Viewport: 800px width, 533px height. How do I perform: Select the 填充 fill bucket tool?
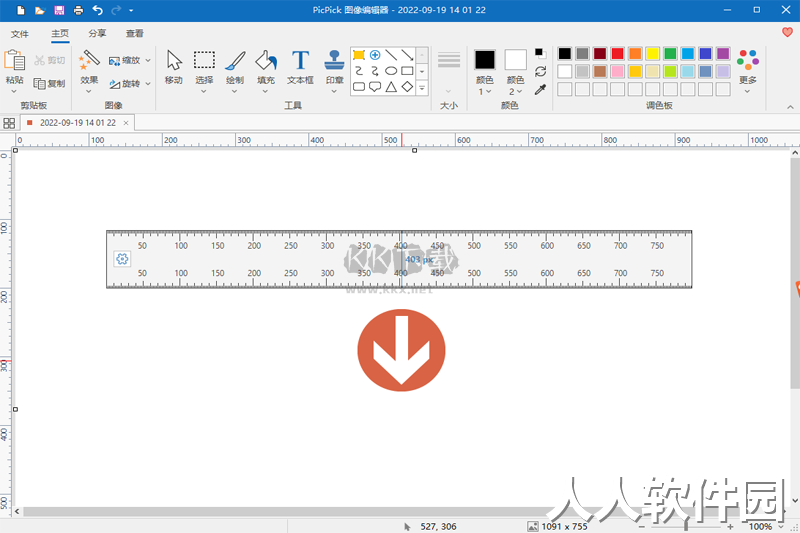[x=266, y=67]
